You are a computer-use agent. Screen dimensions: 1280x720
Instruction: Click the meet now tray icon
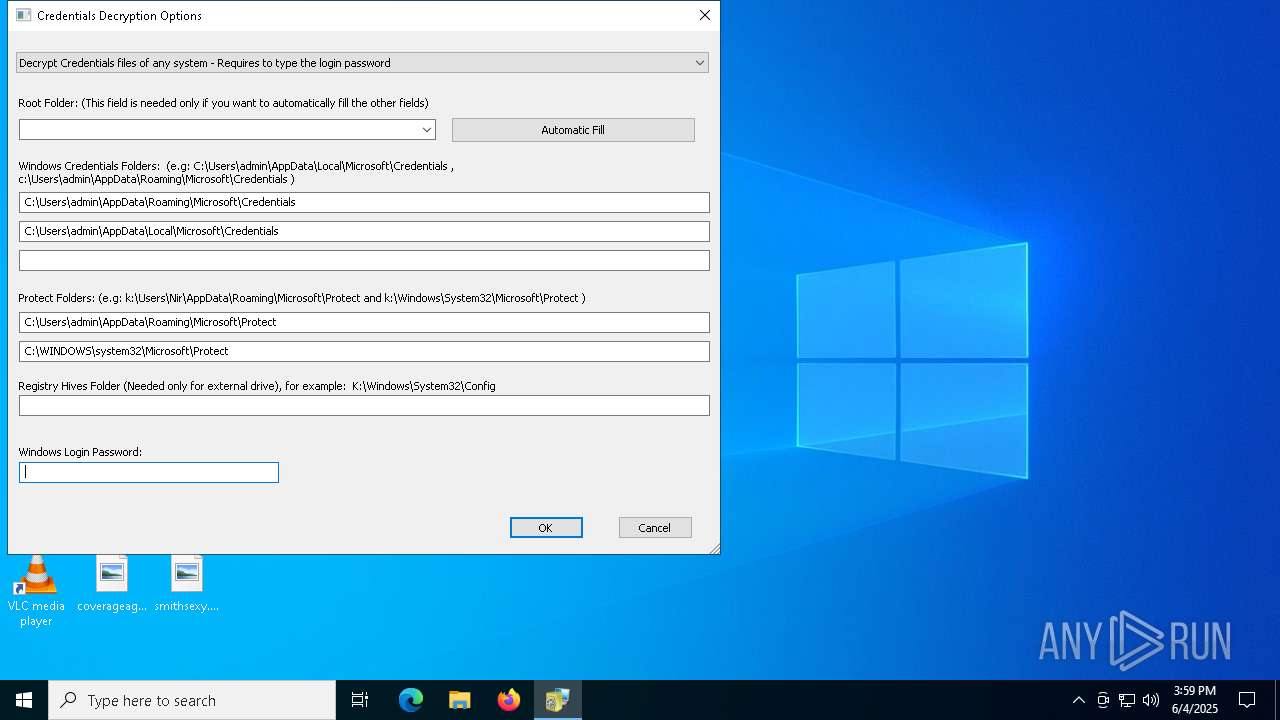click(1103, 700)
